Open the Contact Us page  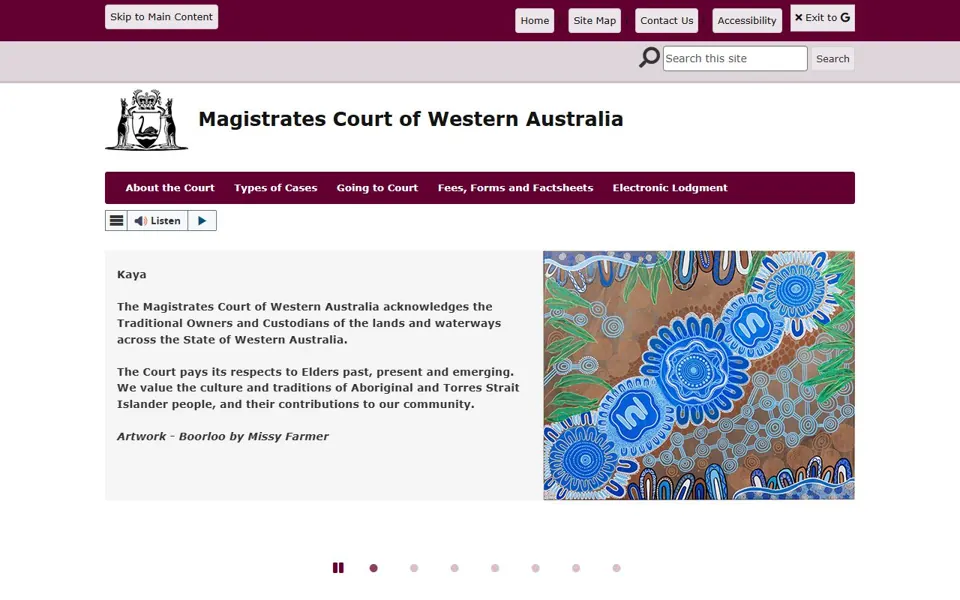(667, 21)
